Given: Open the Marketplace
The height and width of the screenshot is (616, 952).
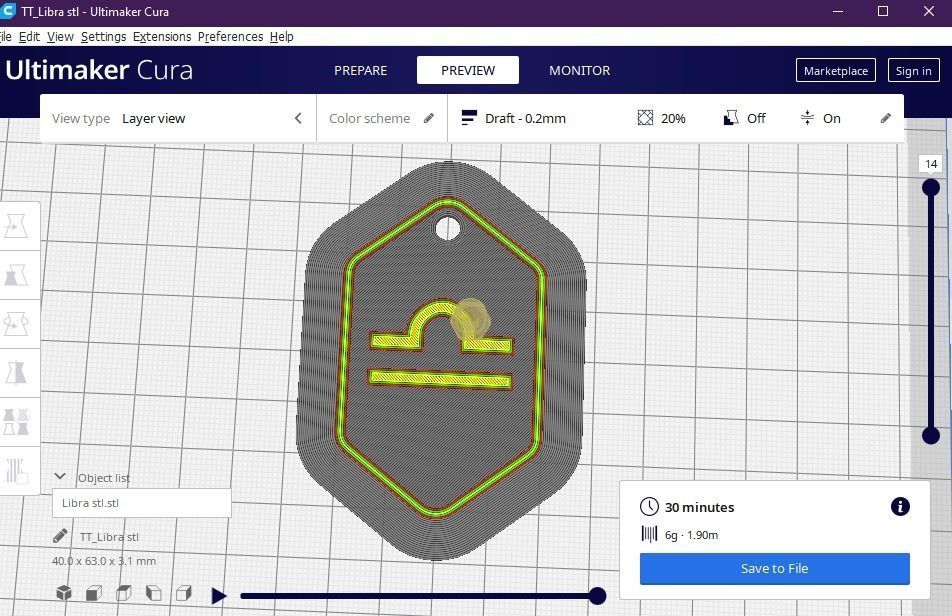Looking at the screenshot, I should pyautogui.click(x=835, y=70).
